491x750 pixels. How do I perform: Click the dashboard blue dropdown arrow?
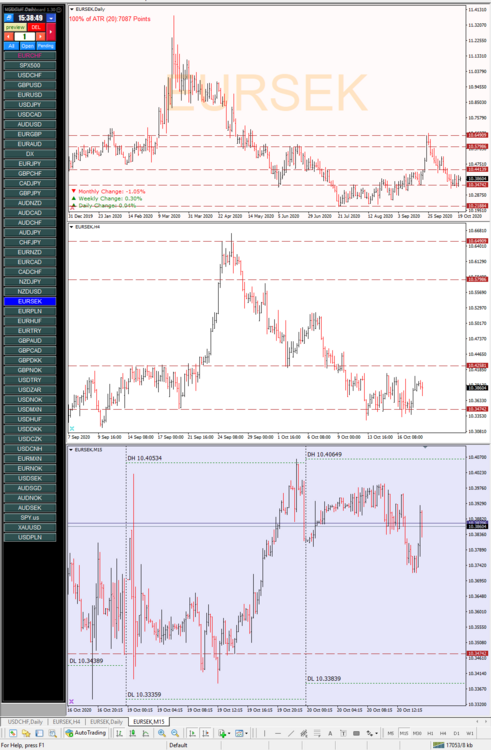51,18
